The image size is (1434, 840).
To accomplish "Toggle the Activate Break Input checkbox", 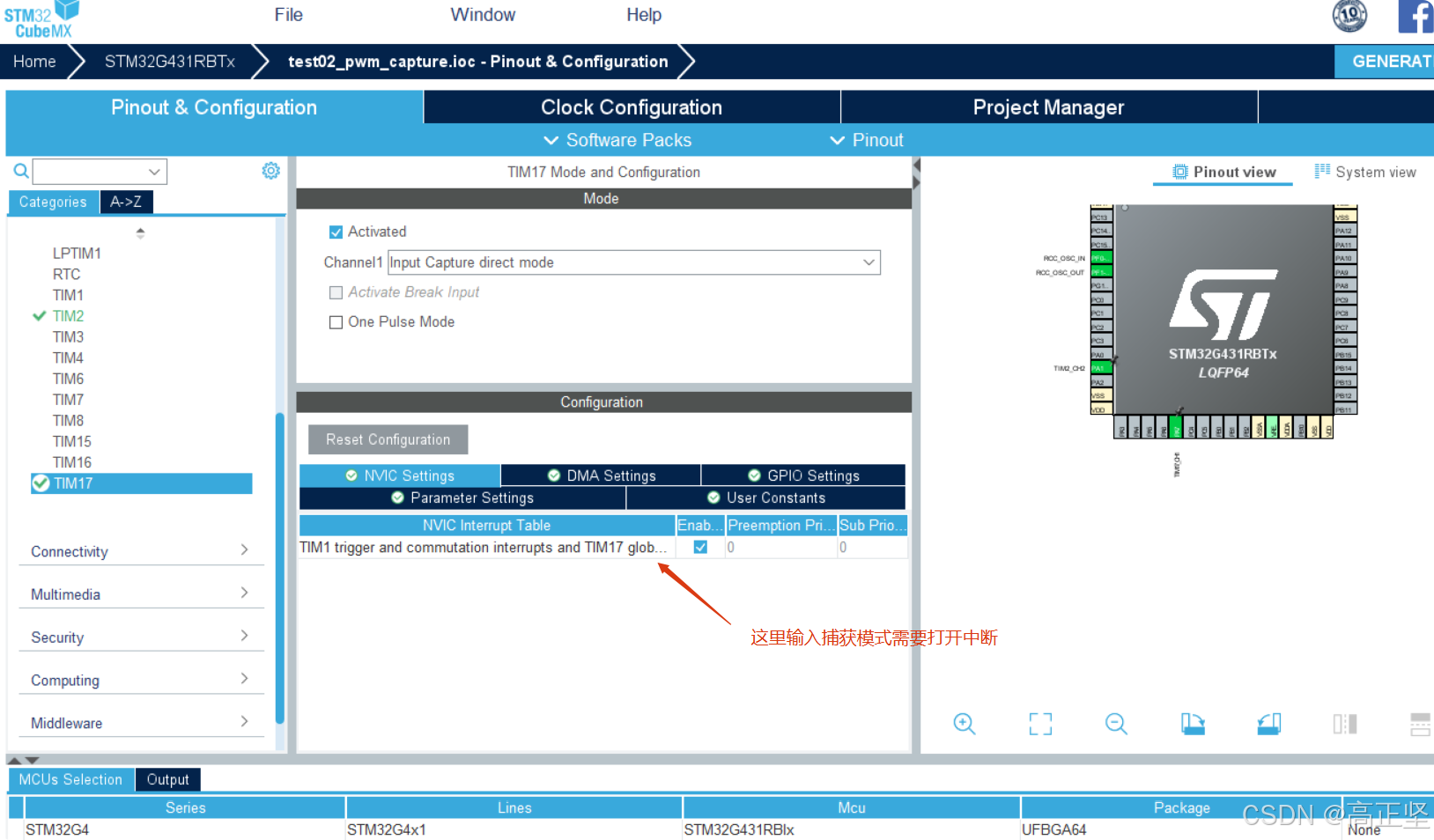I will pyautogui.click(x=336, y=292).
